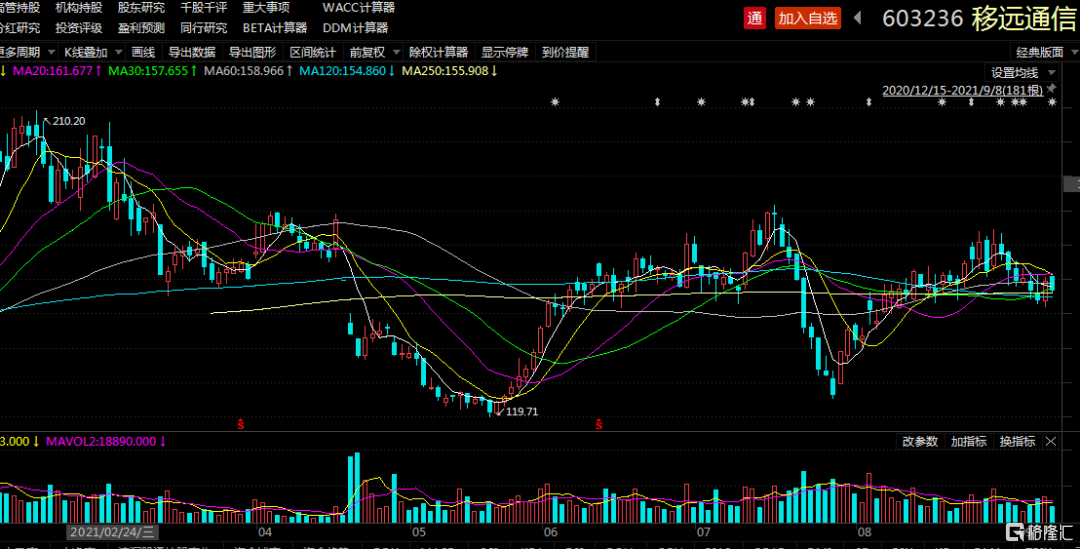Viewport: 1080px width, 549px height.
Task: Click the stock name 移远通信
Action: coord(1025,19)
